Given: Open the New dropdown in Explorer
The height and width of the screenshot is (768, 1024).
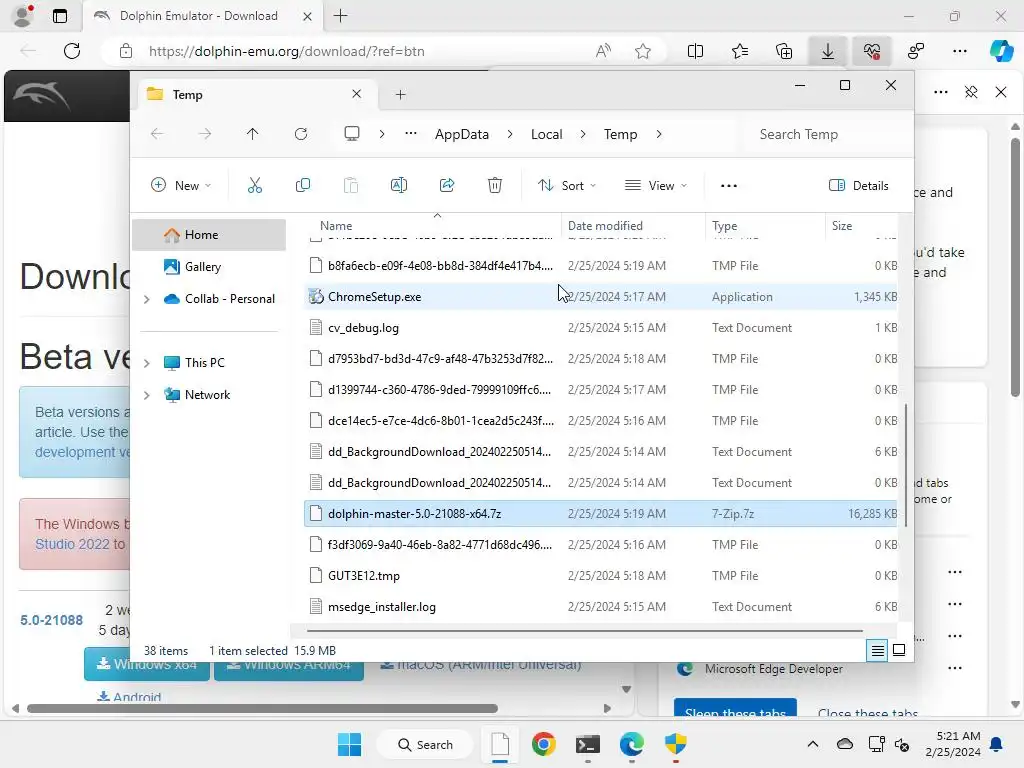Looking at the screenshot, I should 181,185.
